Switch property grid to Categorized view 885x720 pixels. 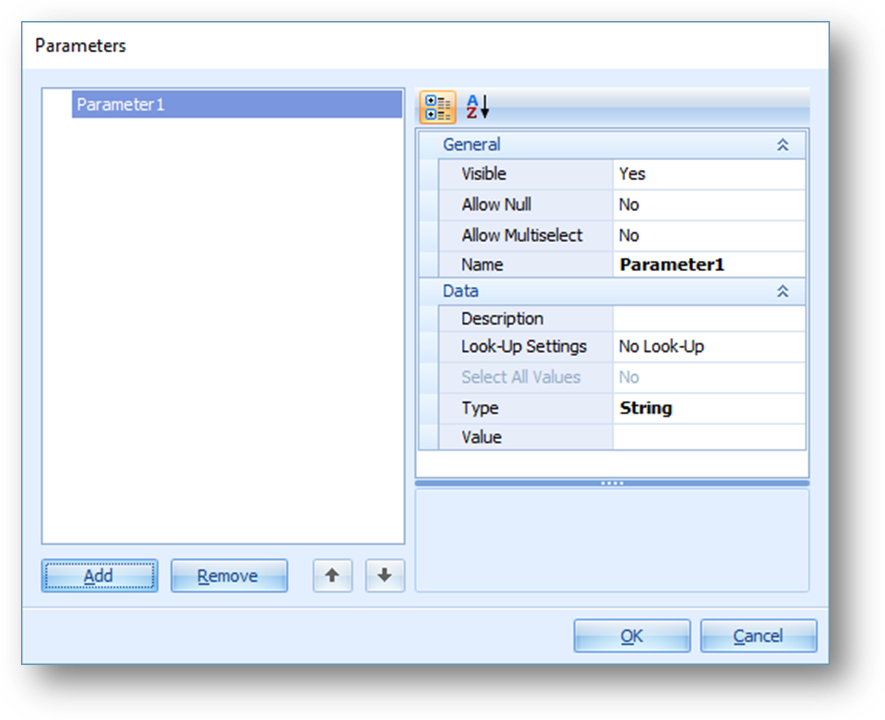pyautogui.click(x=437, y=107)
